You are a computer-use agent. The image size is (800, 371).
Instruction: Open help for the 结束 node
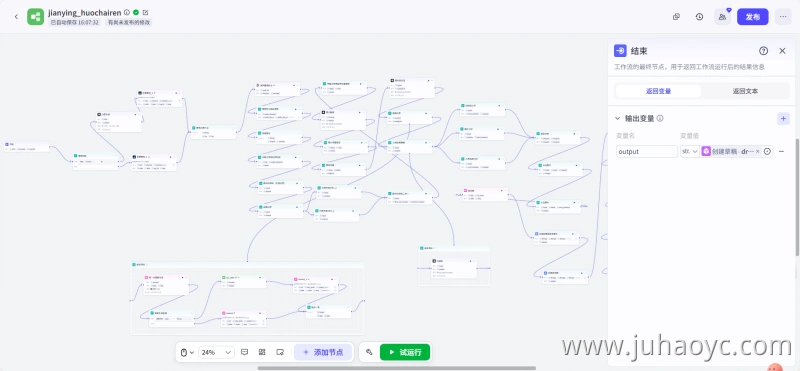(x=763, y=51)
